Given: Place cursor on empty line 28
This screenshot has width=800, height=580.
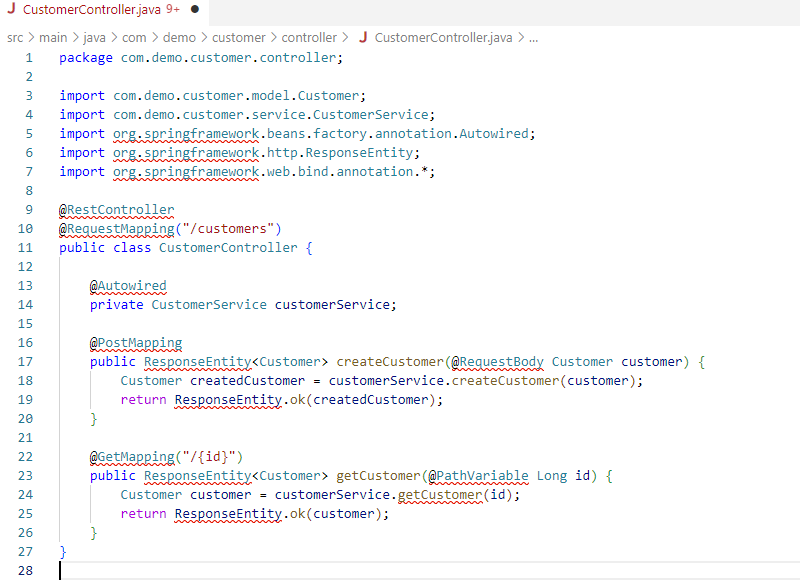Looking at the screenshot, I should (429, 571).
